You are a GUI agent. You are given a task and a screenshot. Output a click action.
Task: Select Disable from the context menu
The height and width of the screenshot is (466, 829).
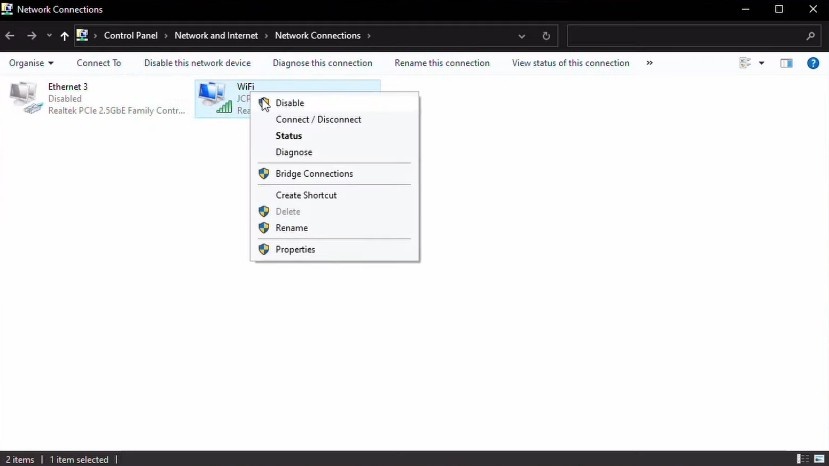[x=289, y=103]
